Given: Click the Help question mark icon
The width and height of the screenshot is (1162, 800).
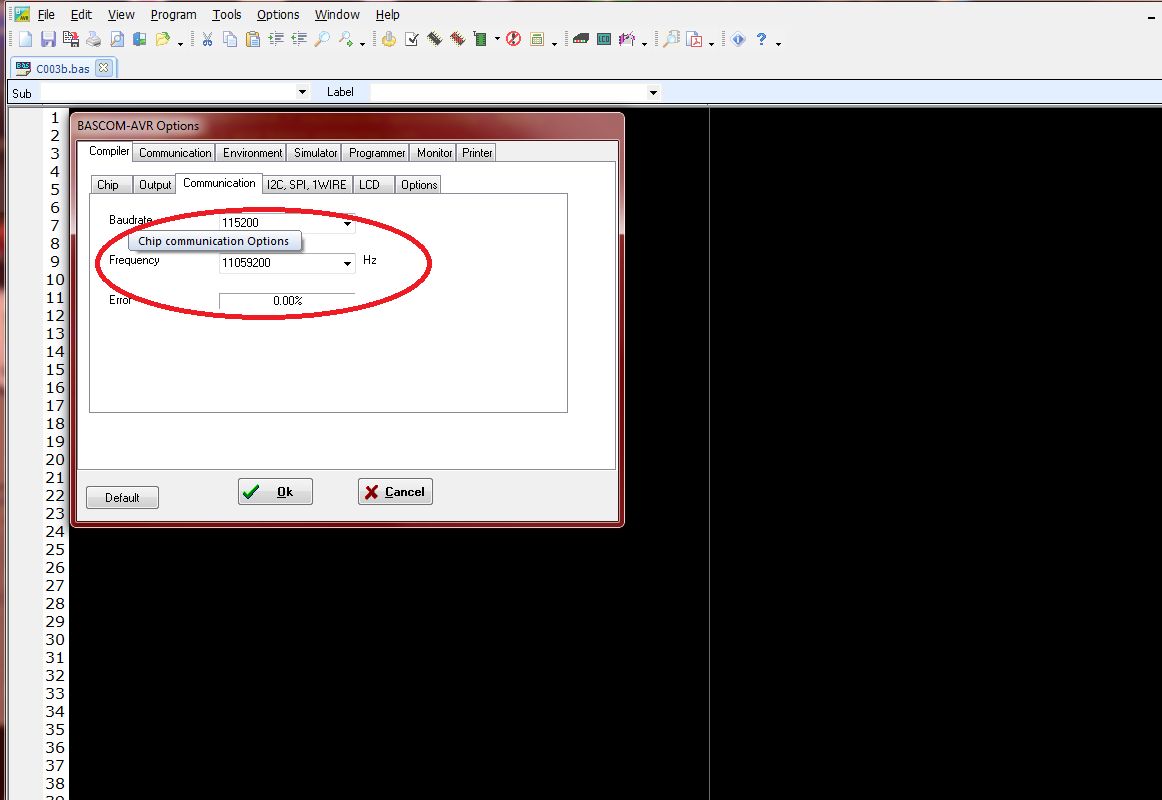Looking at the screenshot, I should click(761, 39).
